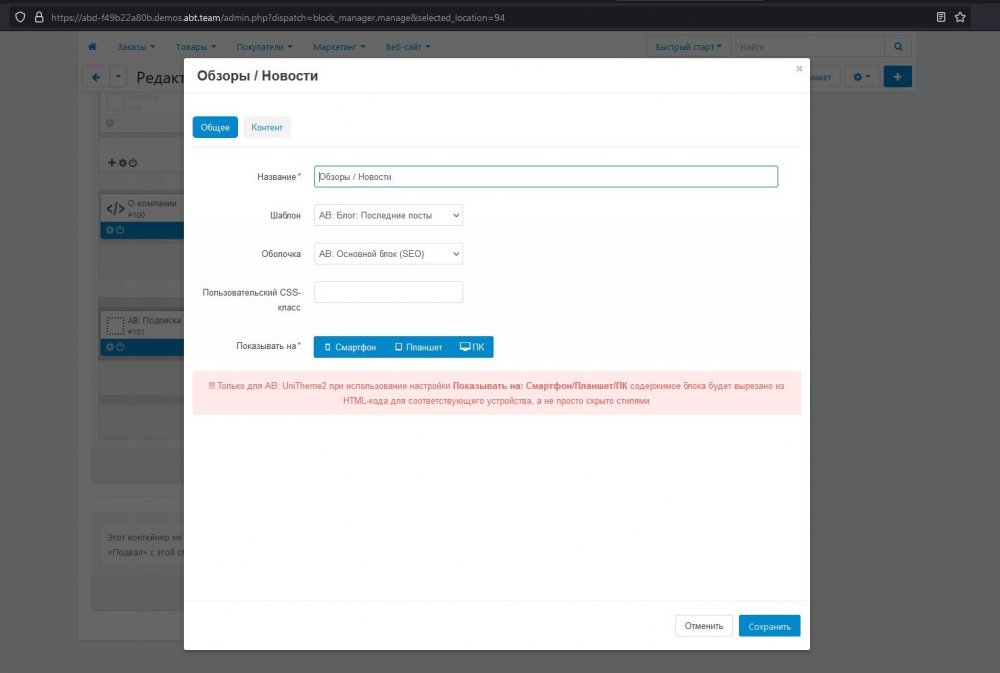Toggle ПК display option

[472, 347]
